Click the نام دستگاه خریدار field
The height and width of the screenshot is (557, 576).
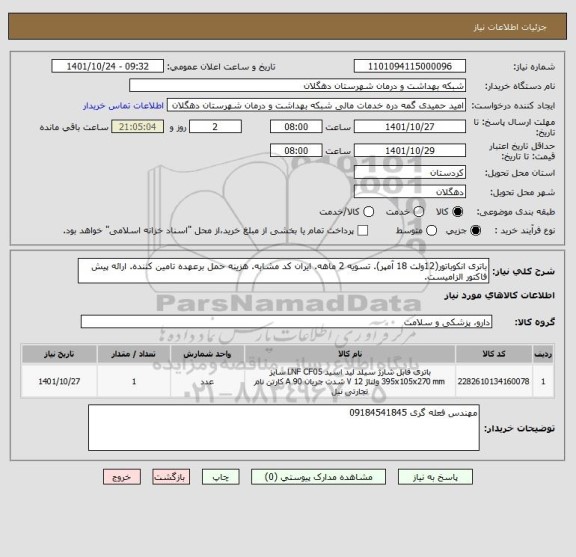[297, 86]
